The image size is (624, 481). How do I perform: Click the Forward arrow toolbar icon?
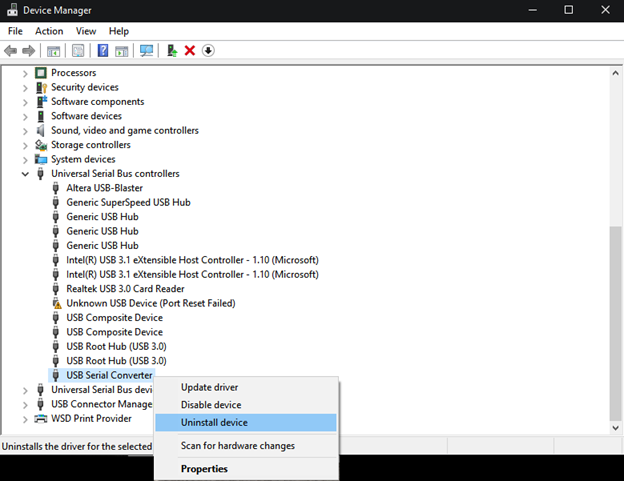(x=29, y=51)
